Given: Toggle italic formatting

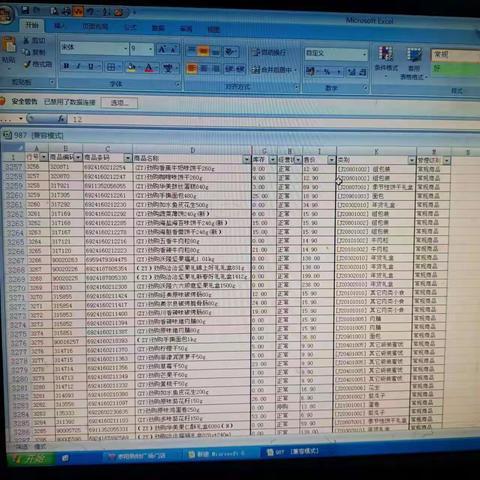Looking at the screenshot, I should coord(78,66).
